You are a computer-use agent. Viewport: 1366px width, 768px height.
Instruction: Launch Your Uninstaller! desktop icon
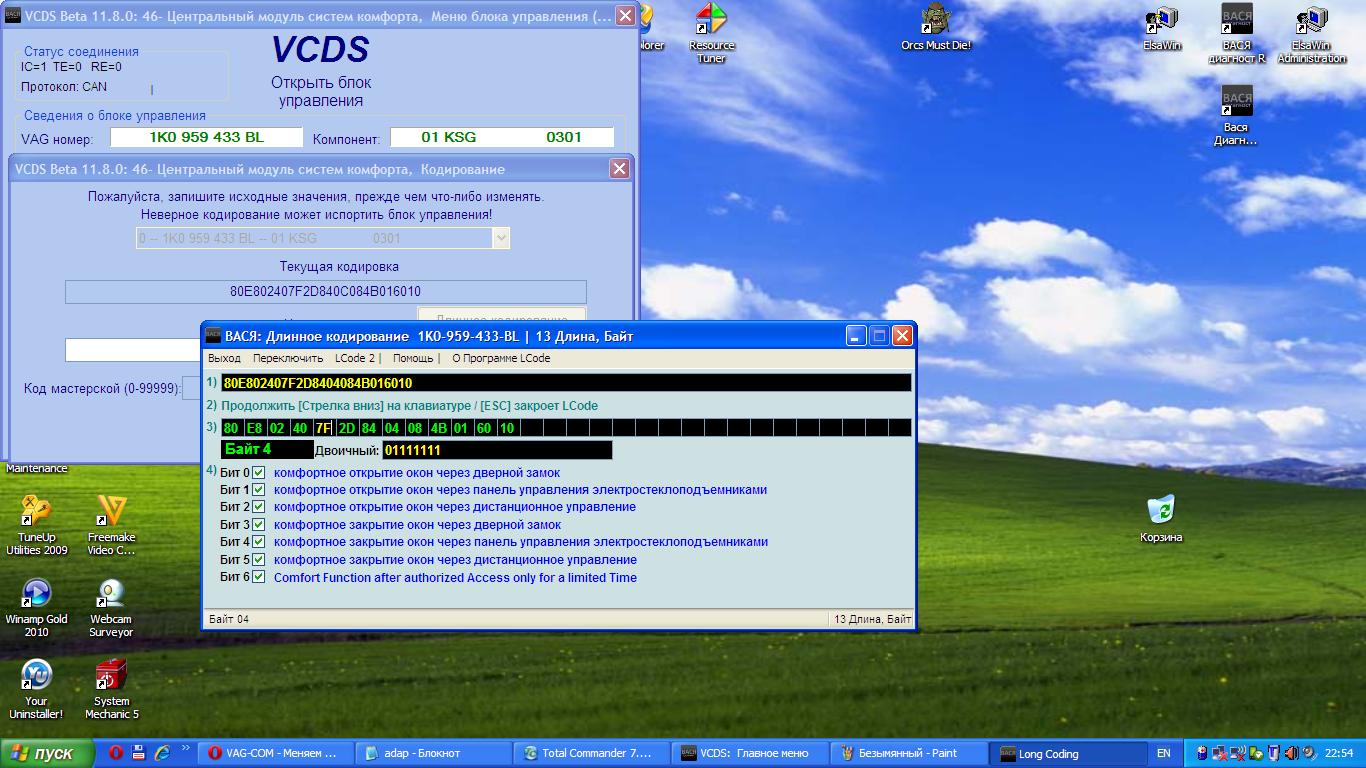[37, 689]
